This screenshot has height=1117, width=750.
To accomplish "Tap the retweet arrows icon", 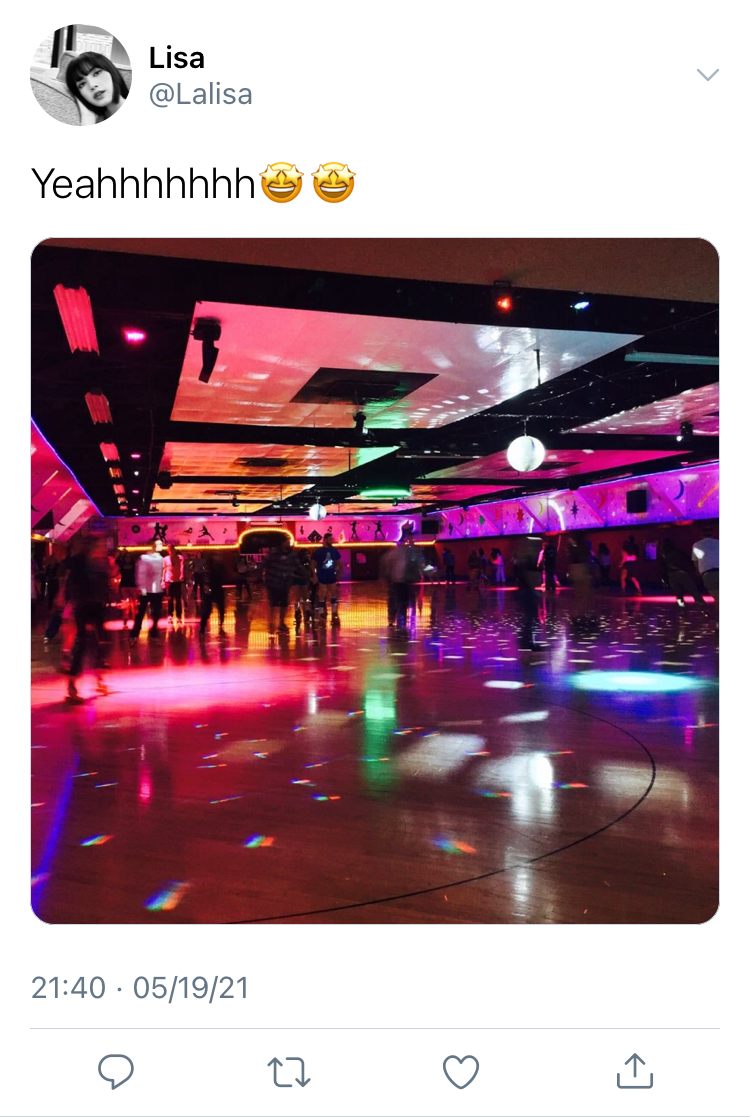I will [x=288, y=1071].
